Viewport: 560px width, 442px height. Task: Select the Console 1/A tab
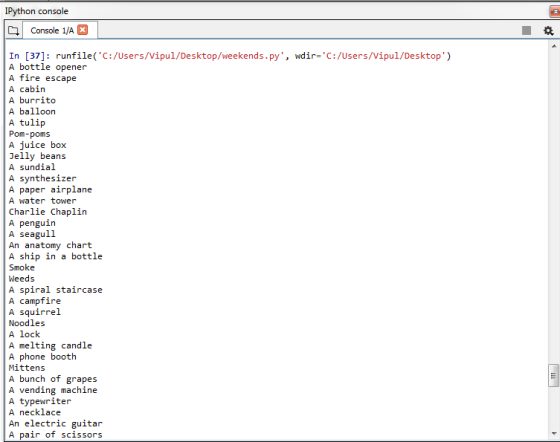pyautogui.click(x=60, y=30)
